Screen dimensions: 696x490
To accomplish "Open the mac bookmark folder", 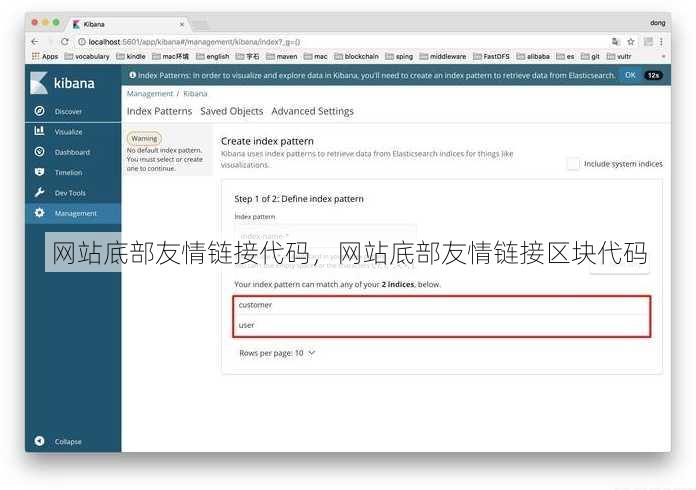I will click(x=316, y=56).
